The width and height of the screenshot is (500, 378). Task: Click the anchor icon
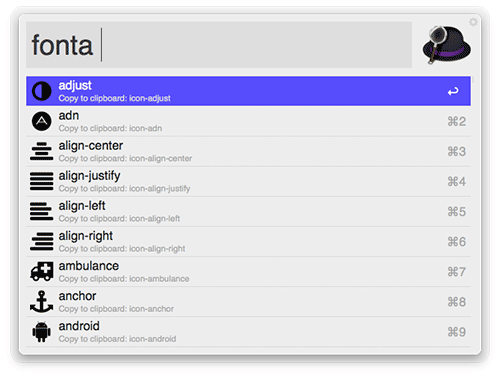42,301
